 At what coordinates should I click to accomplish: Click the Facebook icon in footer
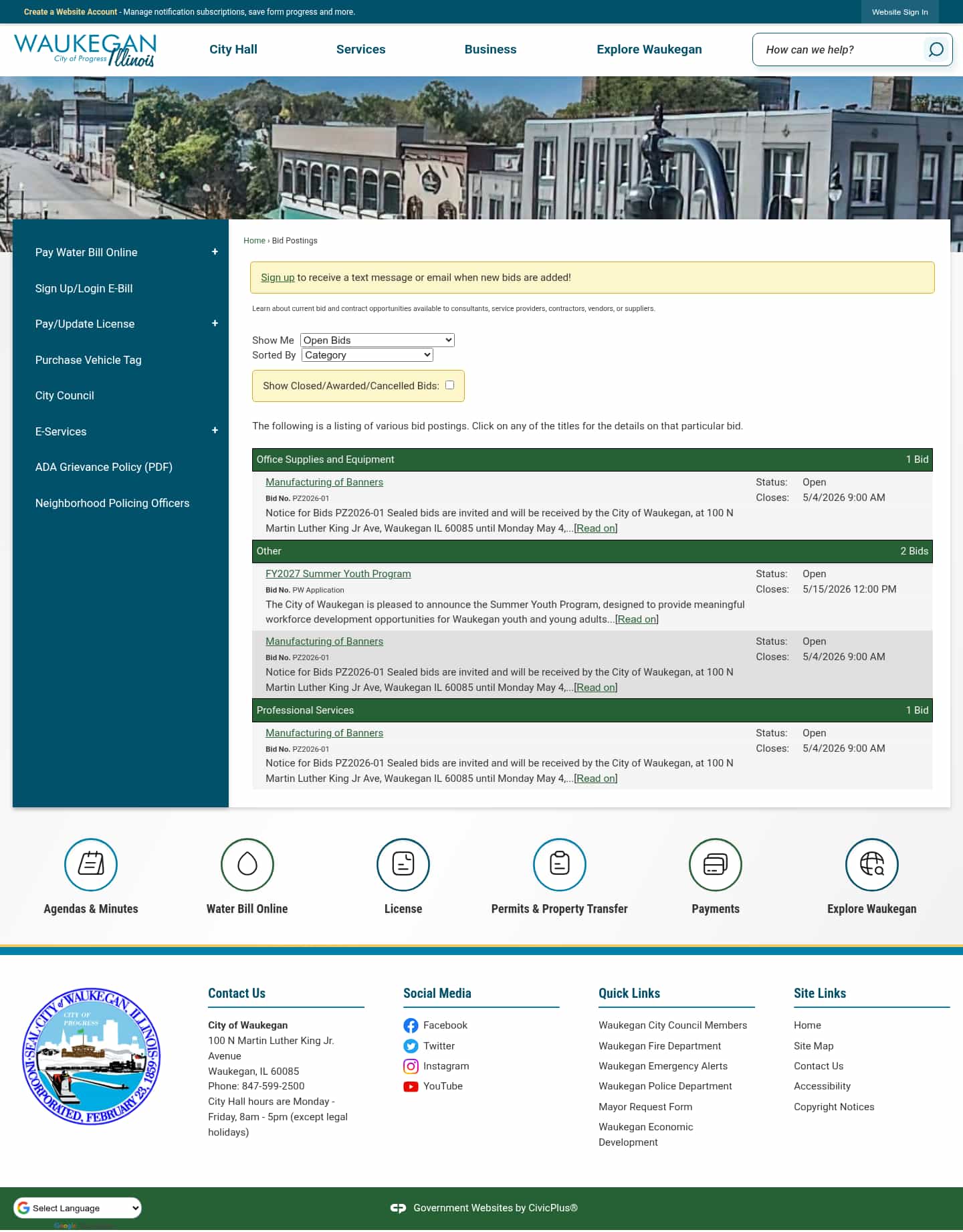point(411,1025)
